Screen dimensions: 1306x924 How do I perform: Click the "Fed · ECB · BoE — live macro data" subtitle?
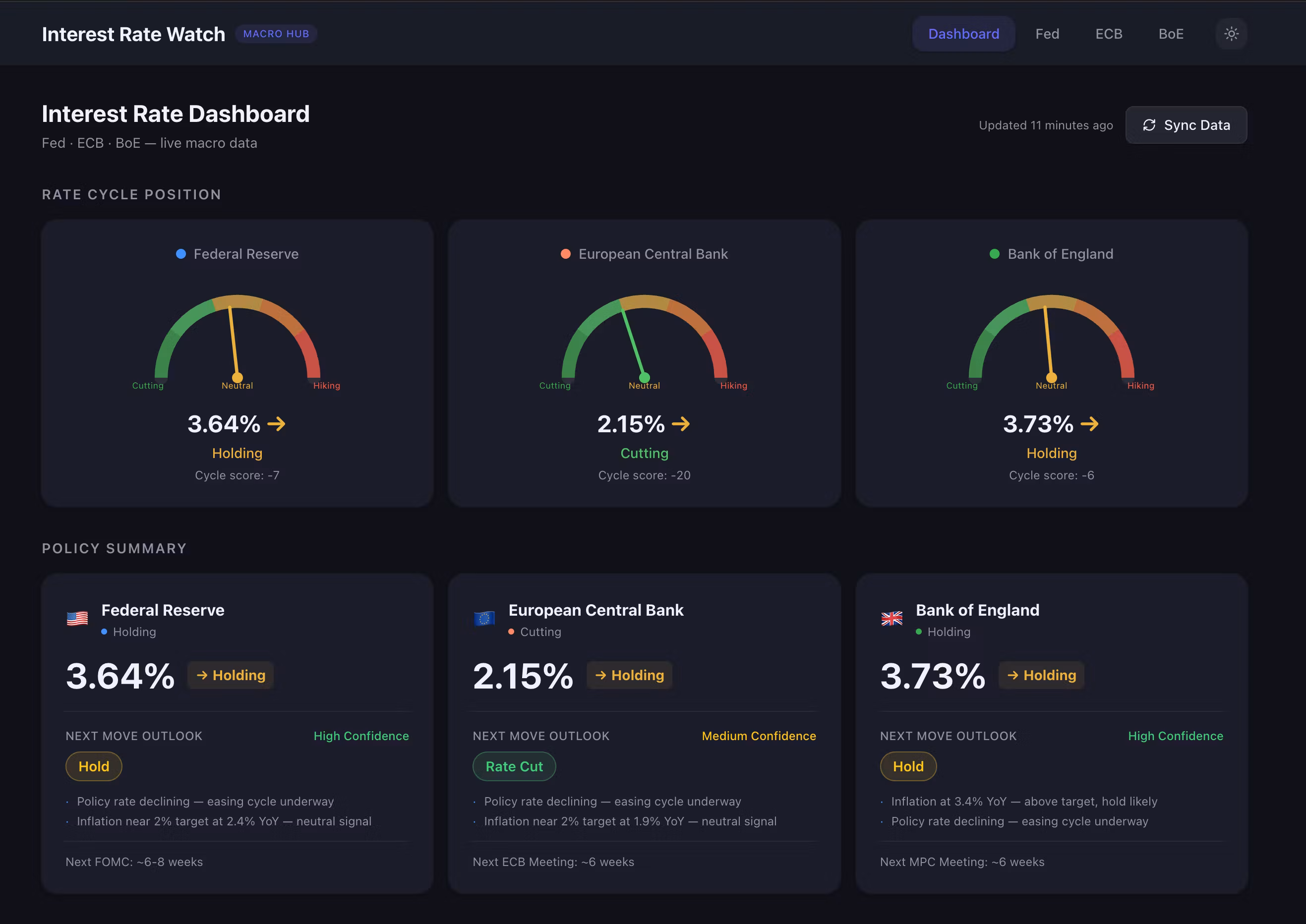coord(150,143)
